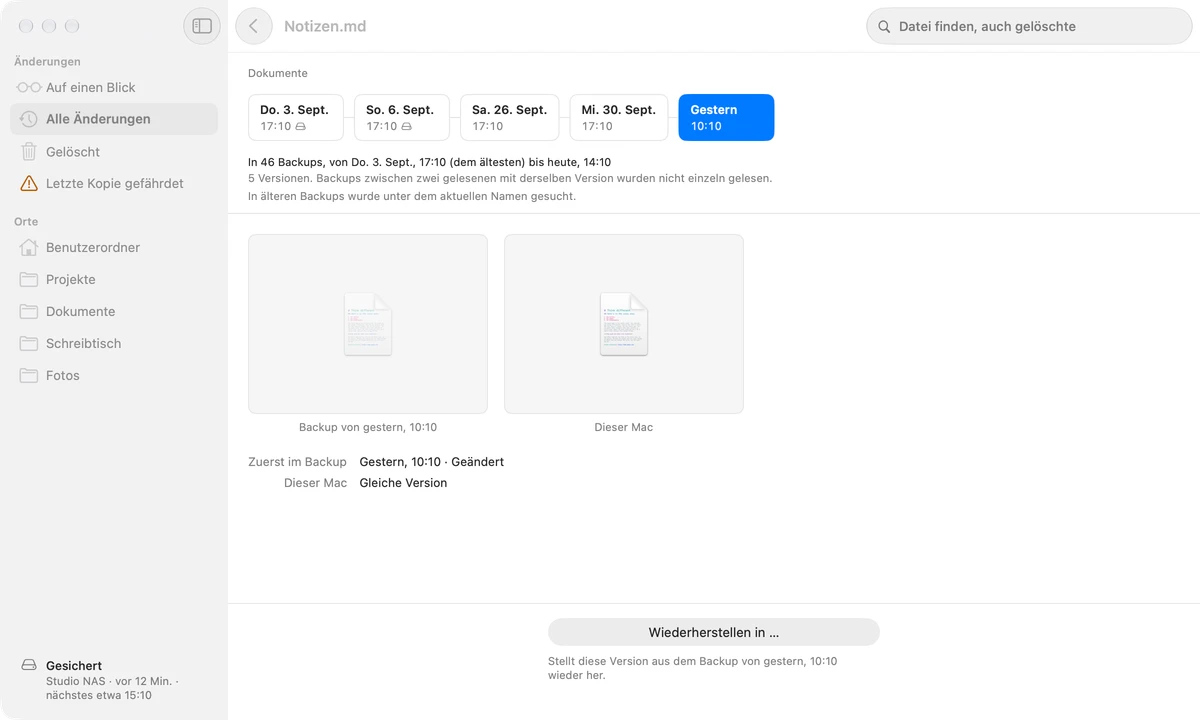
Task: Click the house icon beside Benutzerordner
Action: coord(29,248)
